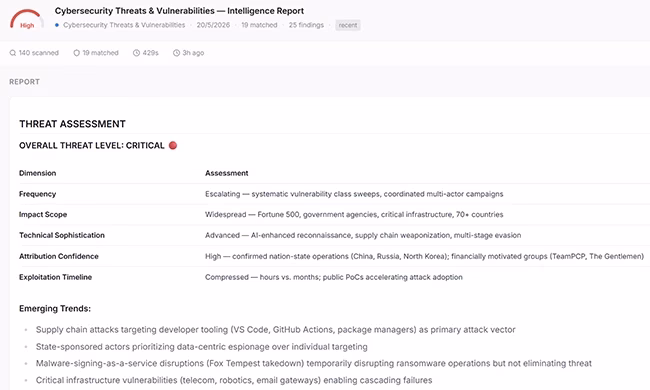Click the magnifier icon beside 140 scanned
The width and height of the screenshot is (650, 390).
pyautogui.click(x=13, y=53)
